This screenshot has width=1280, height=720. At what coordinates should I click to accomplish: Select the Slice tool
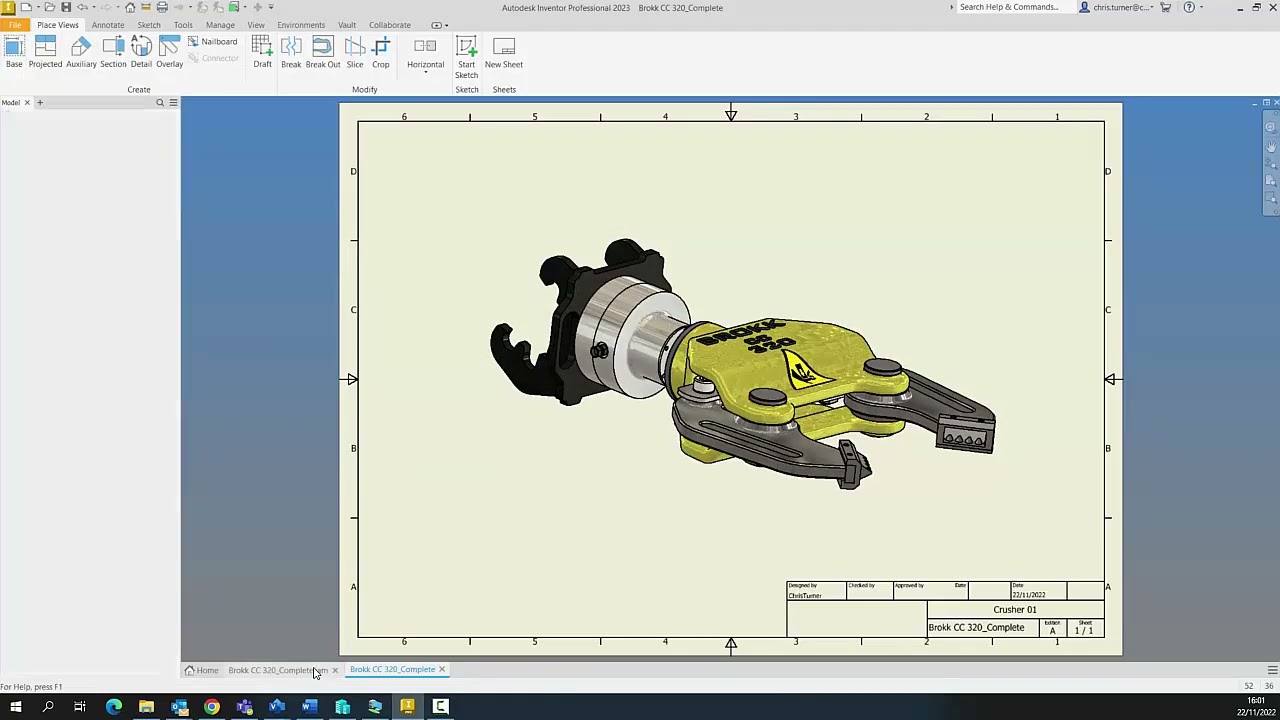[x=355, y=53]
